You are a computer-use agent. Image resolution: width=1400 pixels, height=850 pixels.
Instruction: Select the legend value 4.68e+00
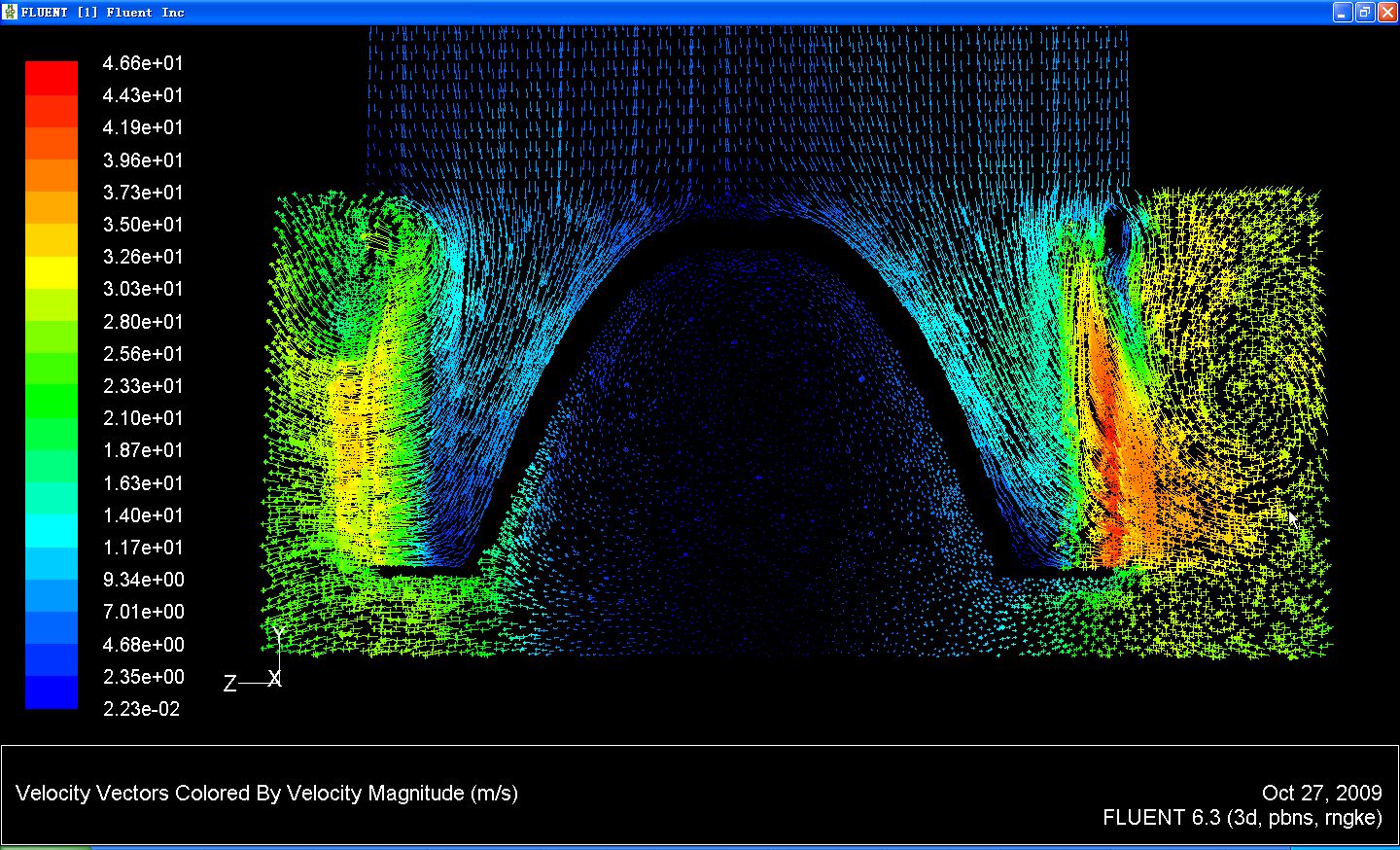point(143,645)
